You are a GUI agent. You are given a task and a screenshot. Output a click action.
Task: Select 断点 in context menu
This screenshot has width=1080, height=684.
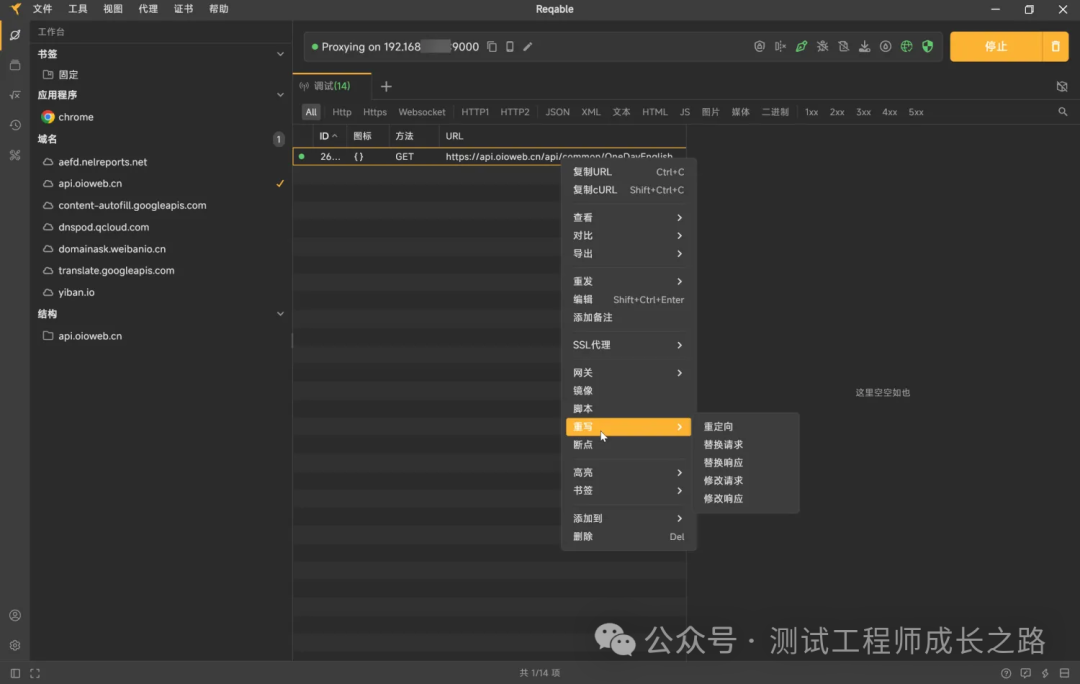(628, 445)
